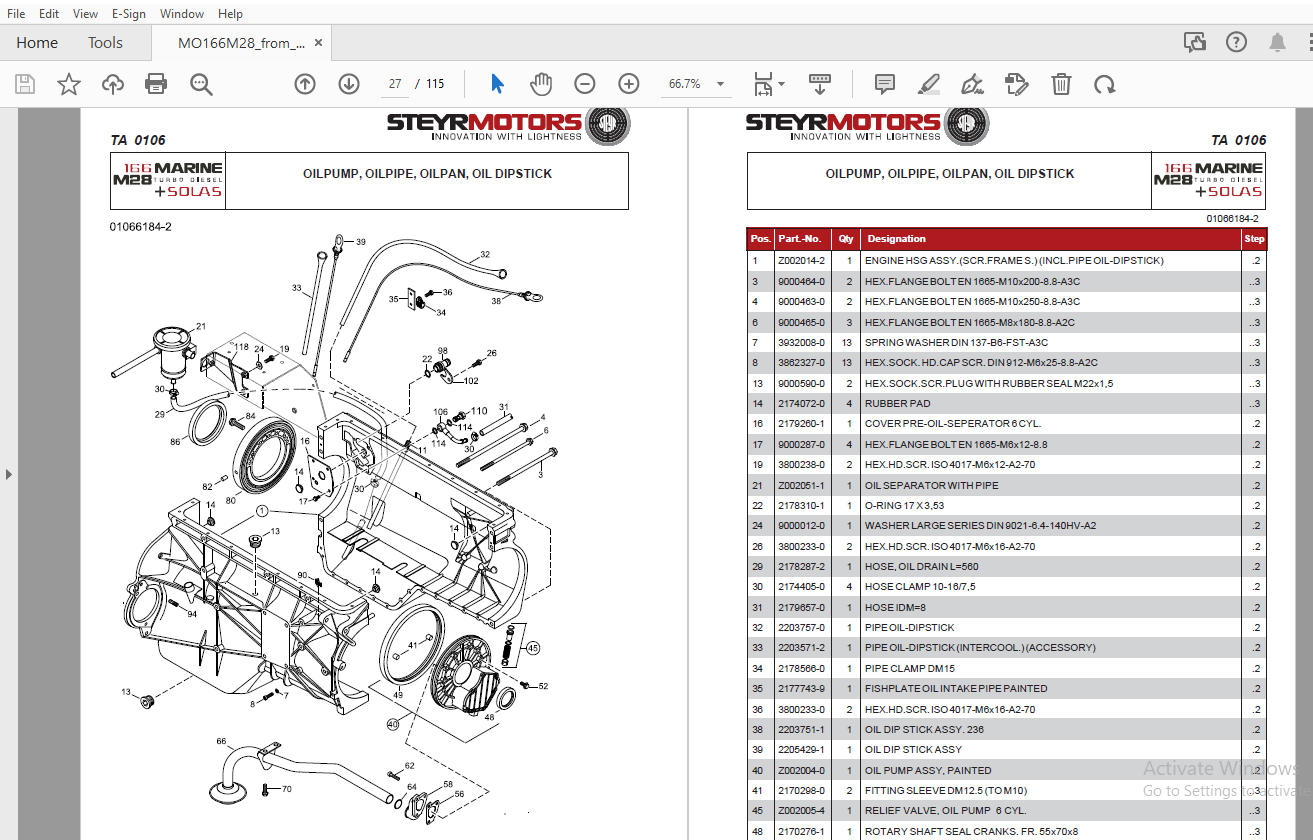Image resolution: width=1313 pixels, height=840 pixels.
Task: Click the drawing number 01066184-2 on left page
Action: click(x=141, y=227)
